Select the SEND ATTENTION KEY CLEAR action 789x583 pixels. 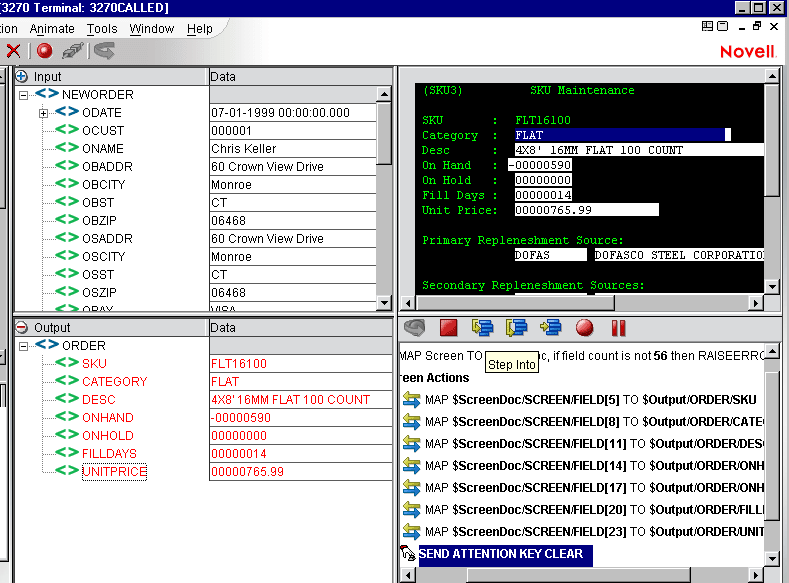tap(499, 554)
